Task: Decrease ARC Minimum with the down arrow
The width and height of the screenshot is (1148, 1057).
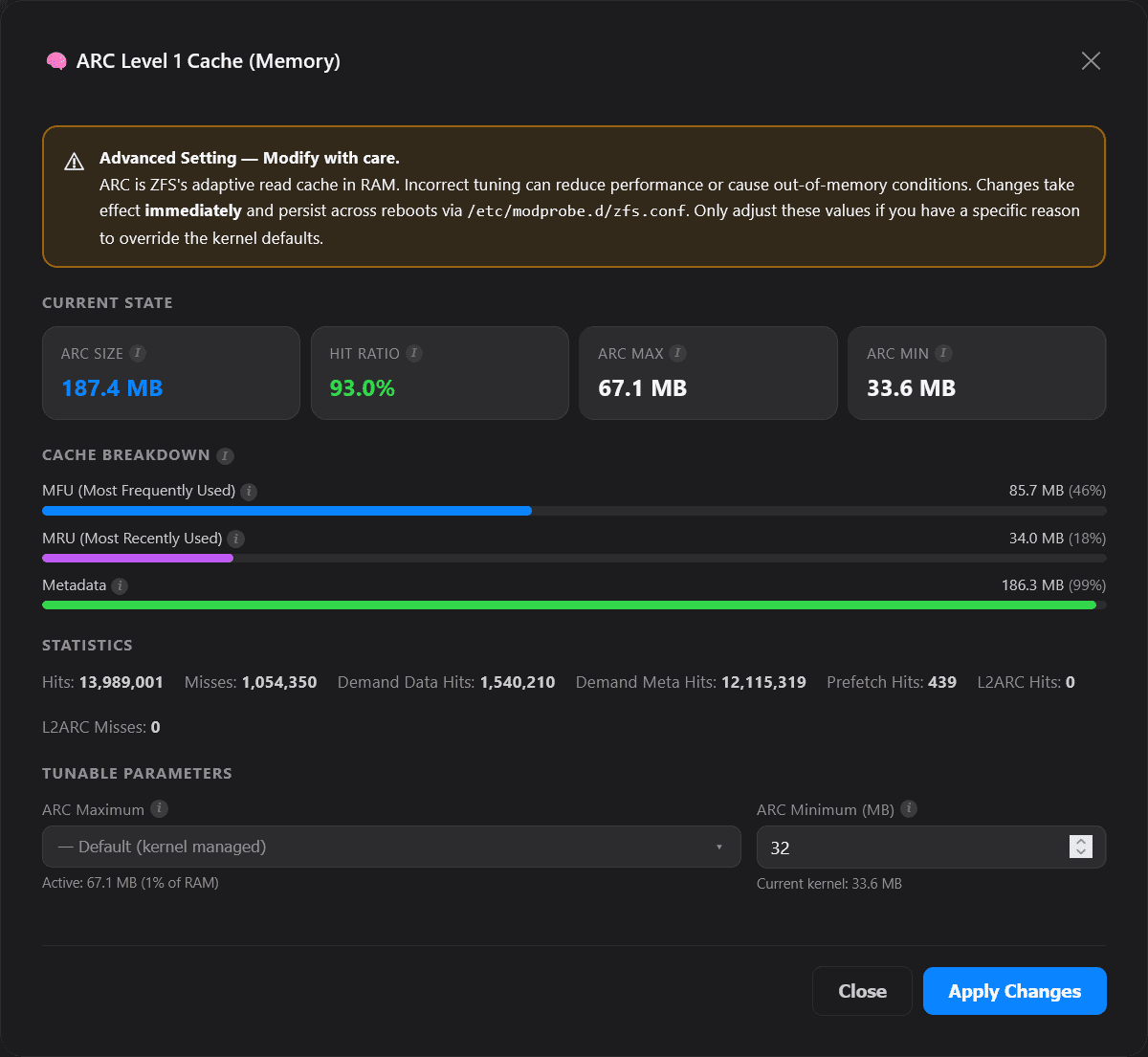Action: point(1081,852)
